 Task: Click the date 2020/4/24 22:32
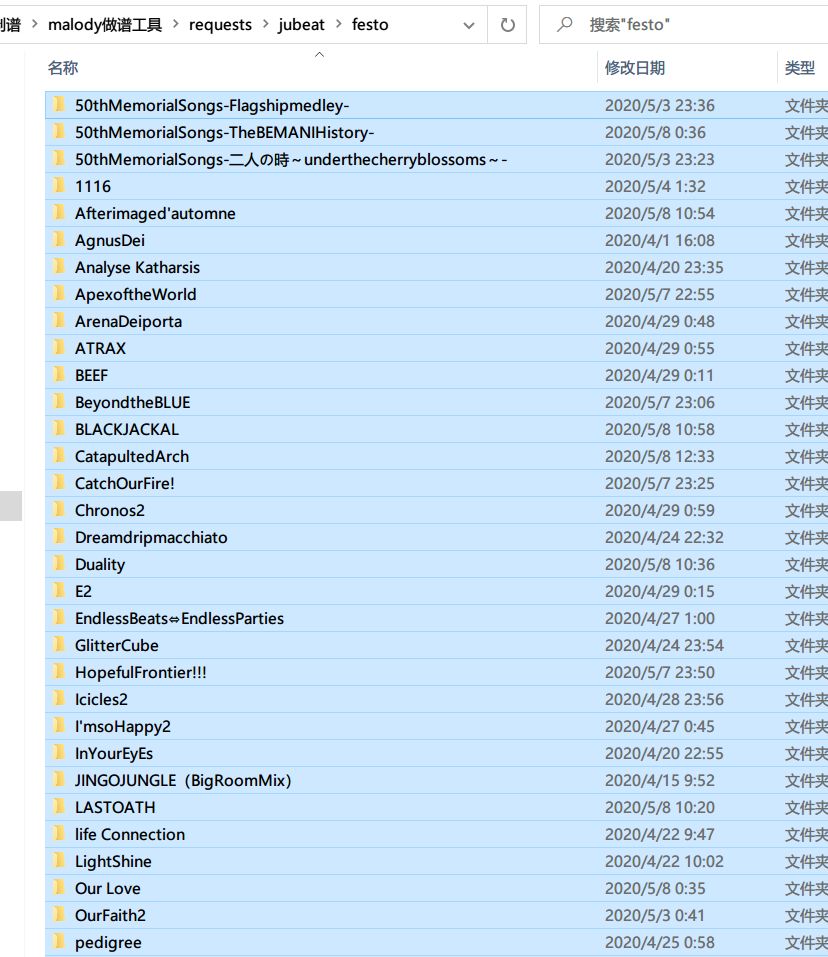click(x=664, y=538)
